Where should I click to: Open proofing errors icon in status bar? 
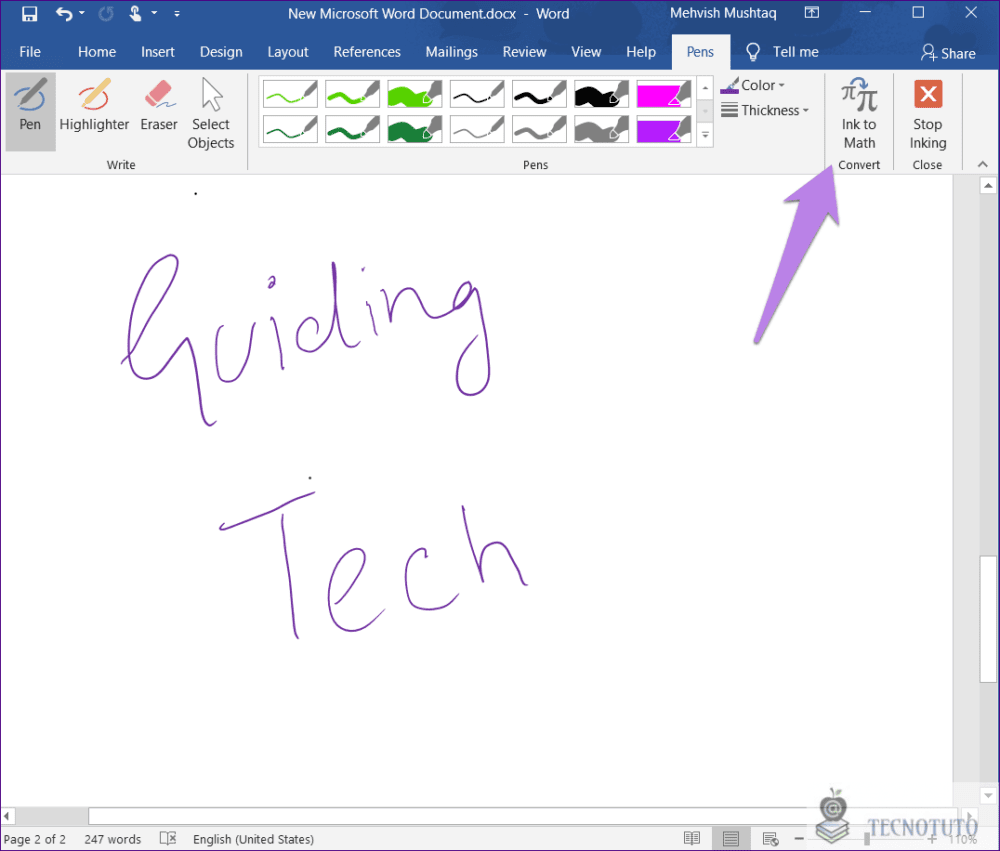tap(168, 838)
